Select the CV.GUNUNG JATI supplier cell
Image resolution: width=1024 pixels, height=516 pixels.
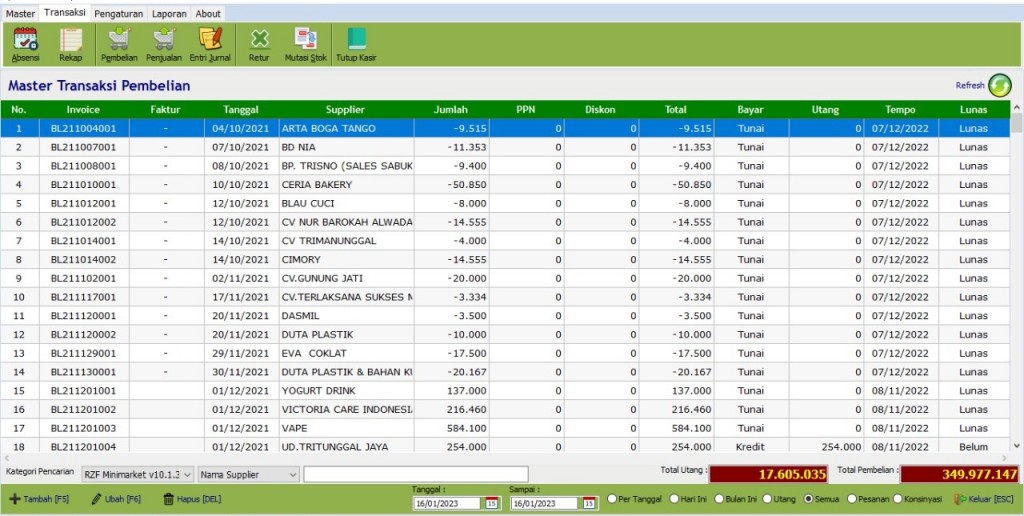pyautogui.click(x=346, y=278)
